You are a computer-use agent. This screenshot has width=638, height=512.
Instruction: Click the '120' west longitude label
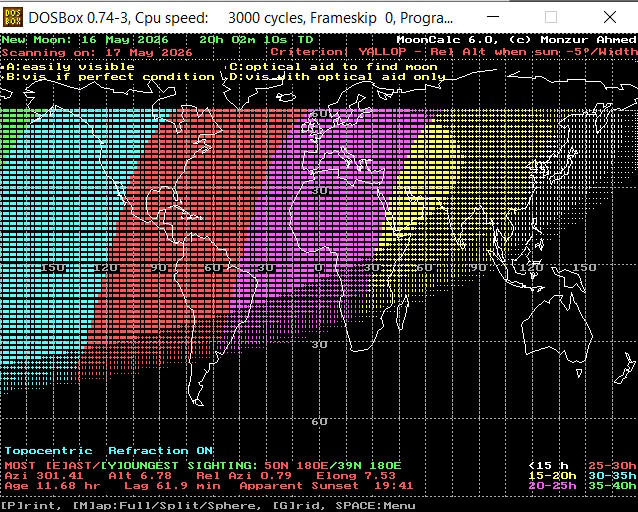pyautogui.click(x=105, y=268)
